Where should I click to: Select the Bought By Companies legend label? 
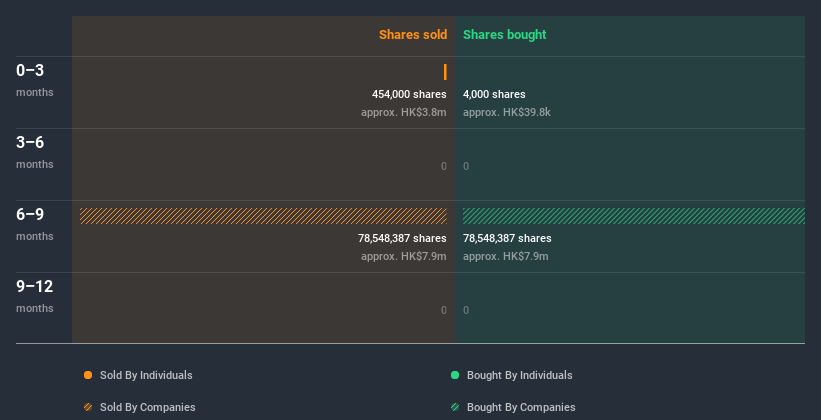tap(521, 407)
